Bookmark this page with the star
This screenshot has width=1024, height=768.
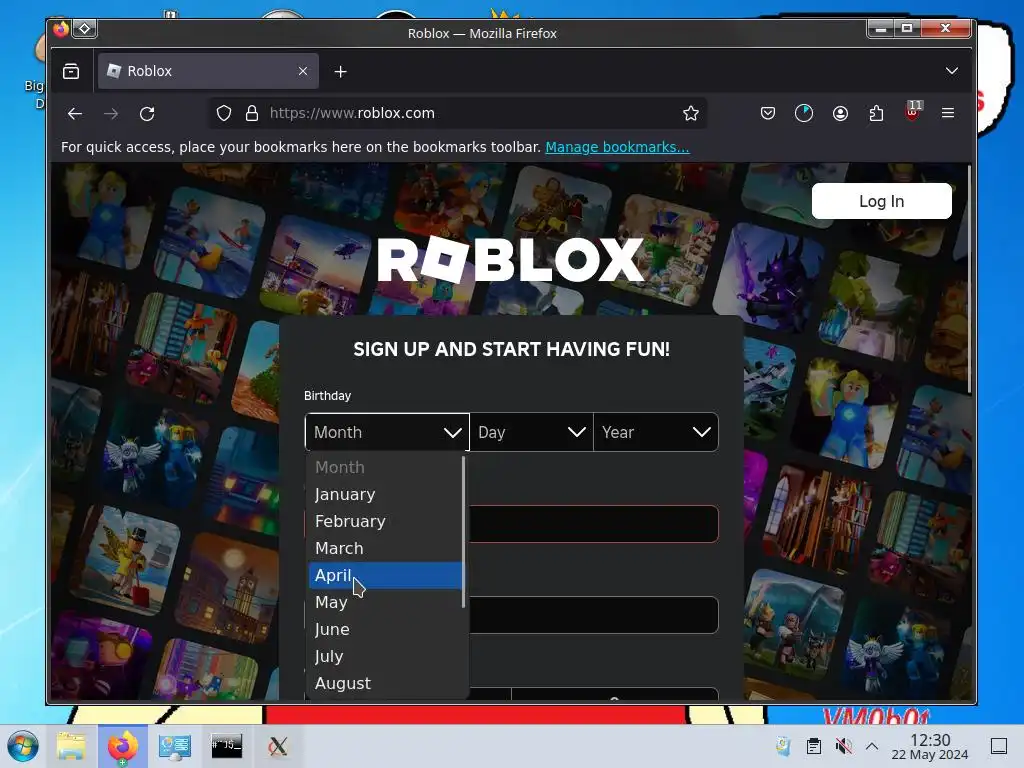coord(690,113)
